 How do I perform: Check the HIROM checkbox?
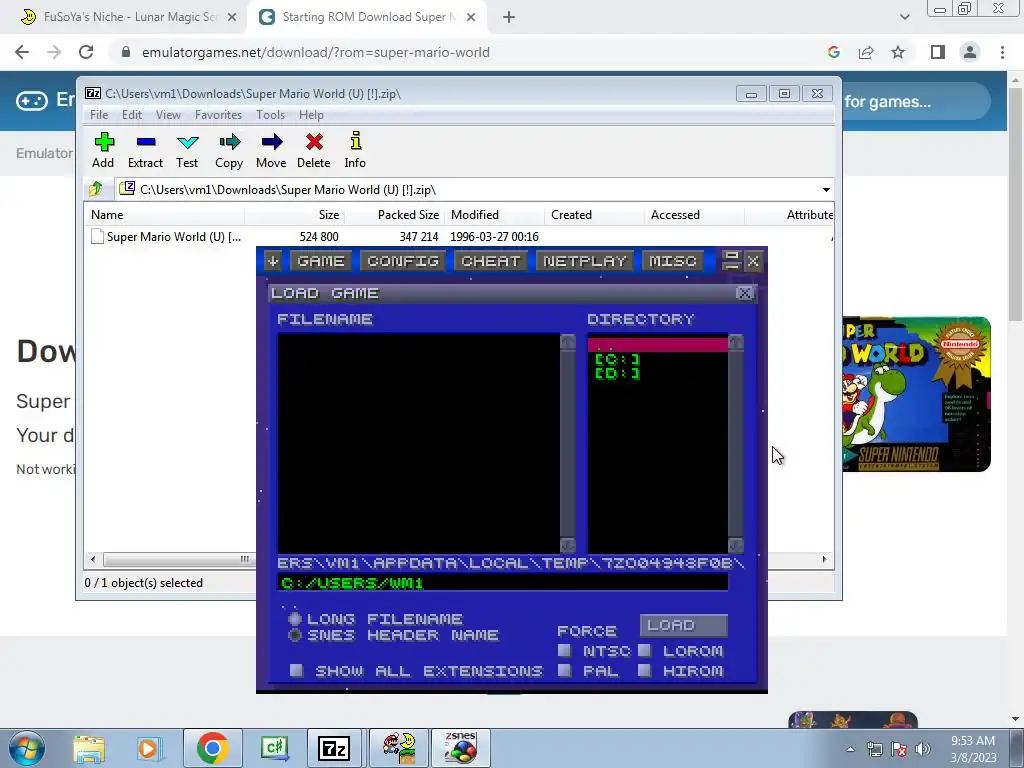coord(645,670)
